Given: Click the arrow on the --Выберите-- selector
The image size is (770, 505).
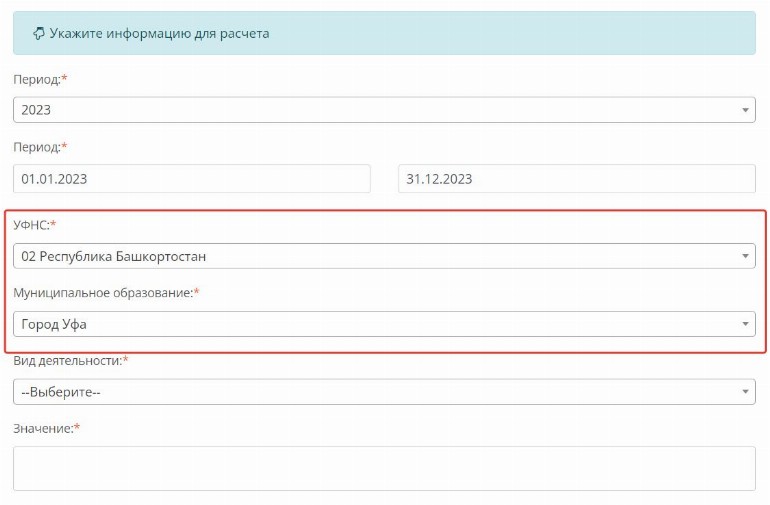Looking at the screenshot, I should (746, 392).
